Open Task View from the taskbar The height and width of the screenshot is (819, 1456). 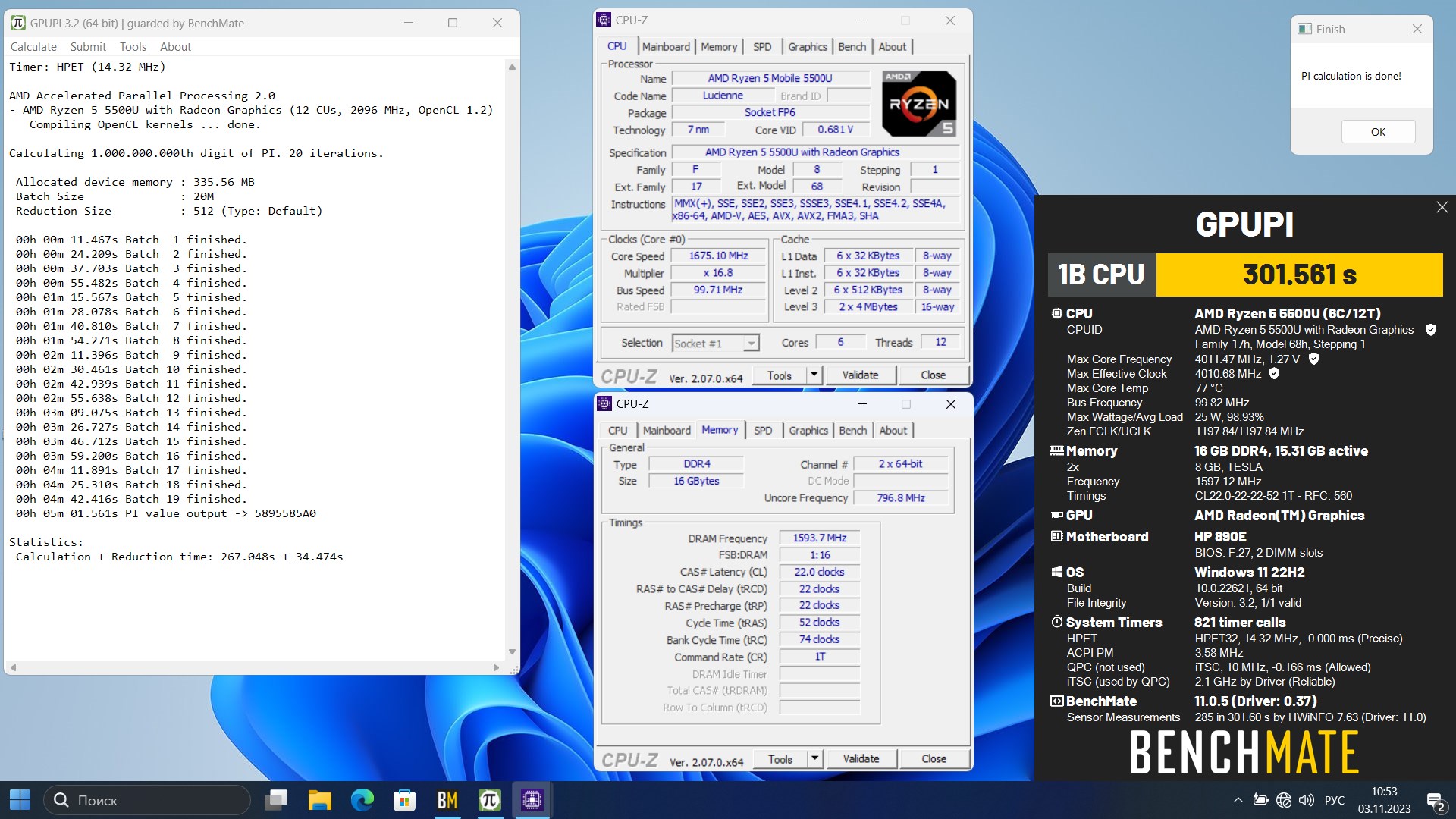(276, 800)
